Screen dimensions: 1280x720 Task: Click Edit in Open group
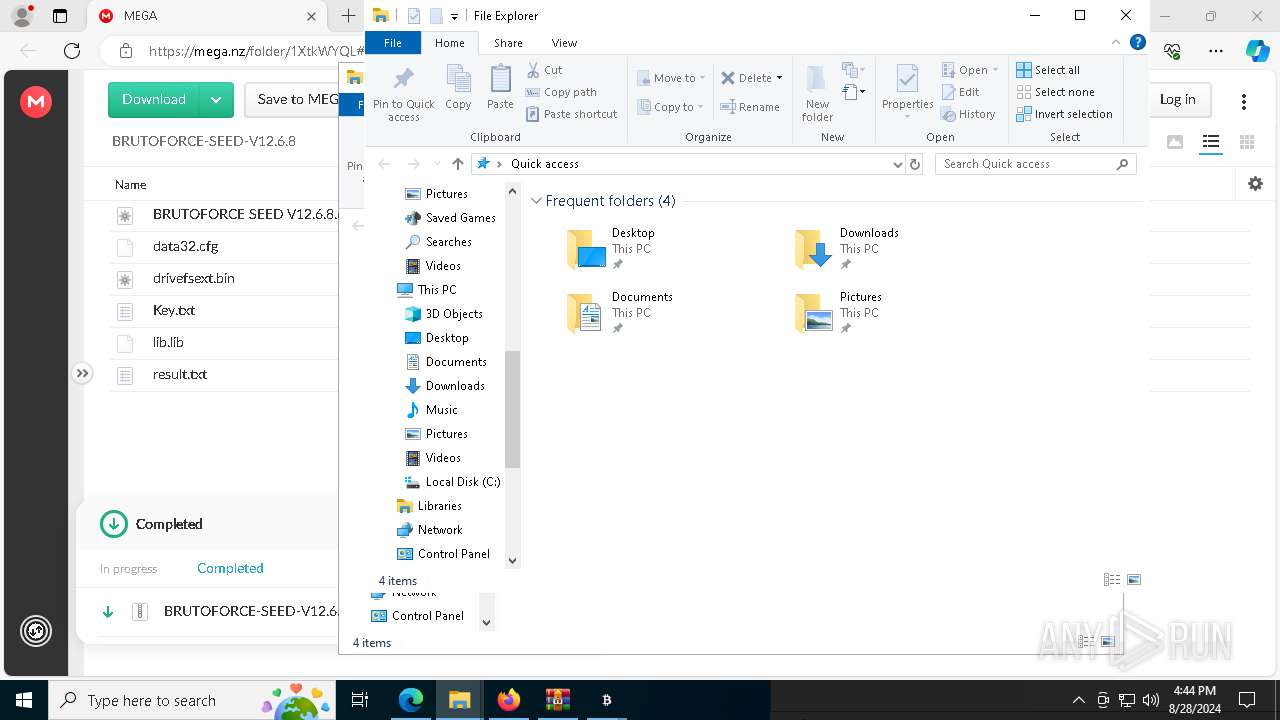pyautogui.click(x=960, y=92)
